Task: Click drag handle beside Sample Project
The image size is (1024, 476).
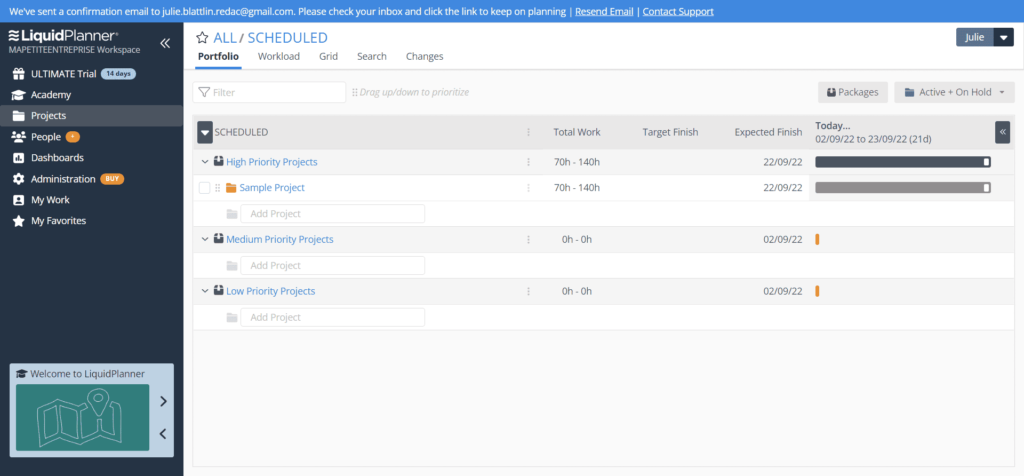Action: [217, 188]
